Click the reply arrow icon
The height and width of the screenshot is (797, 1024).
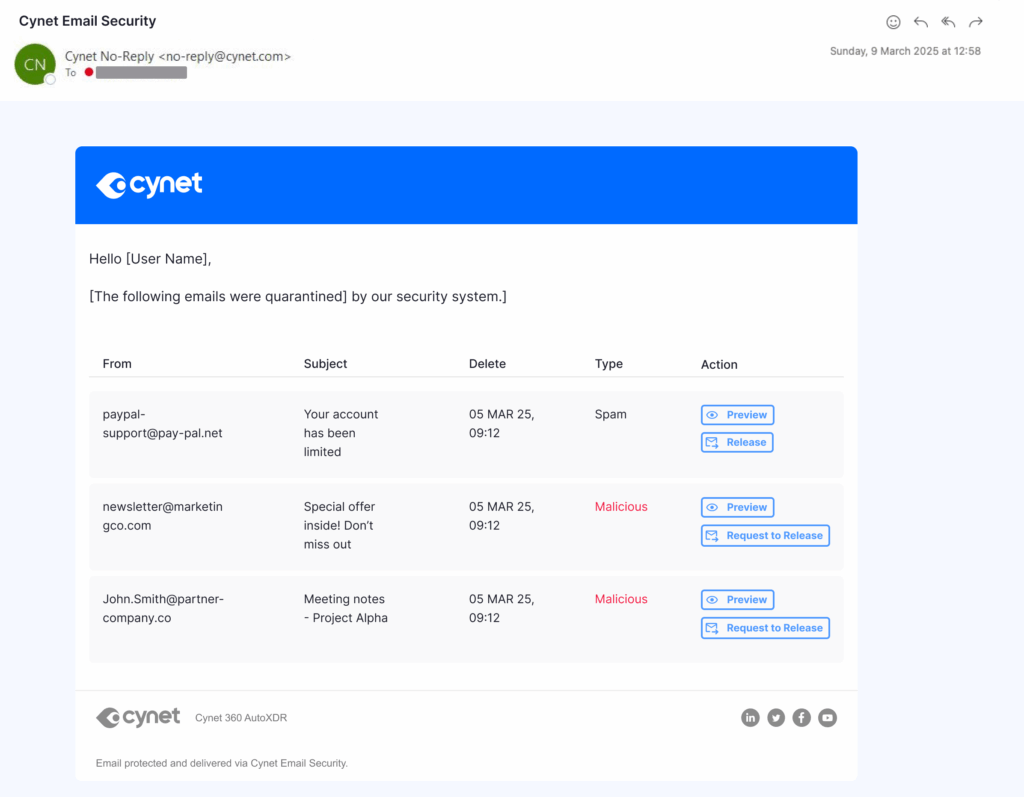pyautogui.click(x=920, y=21)
